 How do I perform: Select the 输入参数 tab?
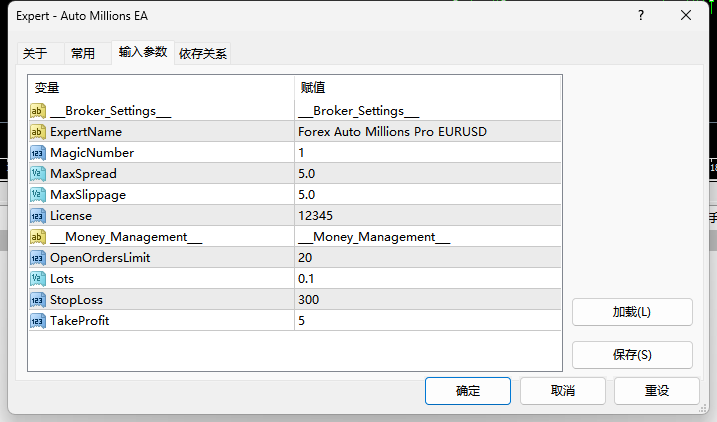(143, 52)
